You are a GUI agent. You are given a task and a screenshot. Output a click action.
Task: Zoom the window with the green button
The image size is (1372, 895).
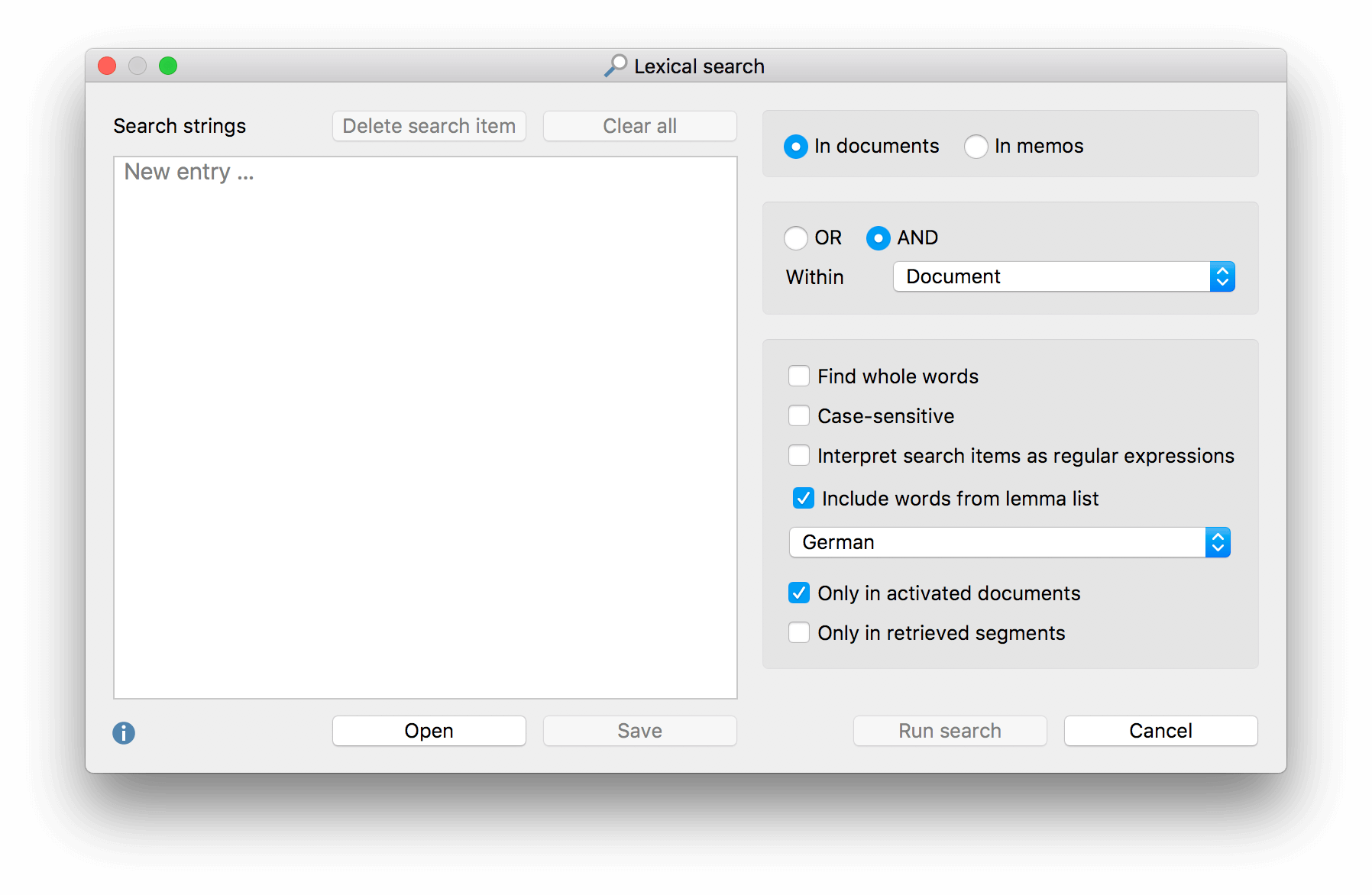point(168,66)
